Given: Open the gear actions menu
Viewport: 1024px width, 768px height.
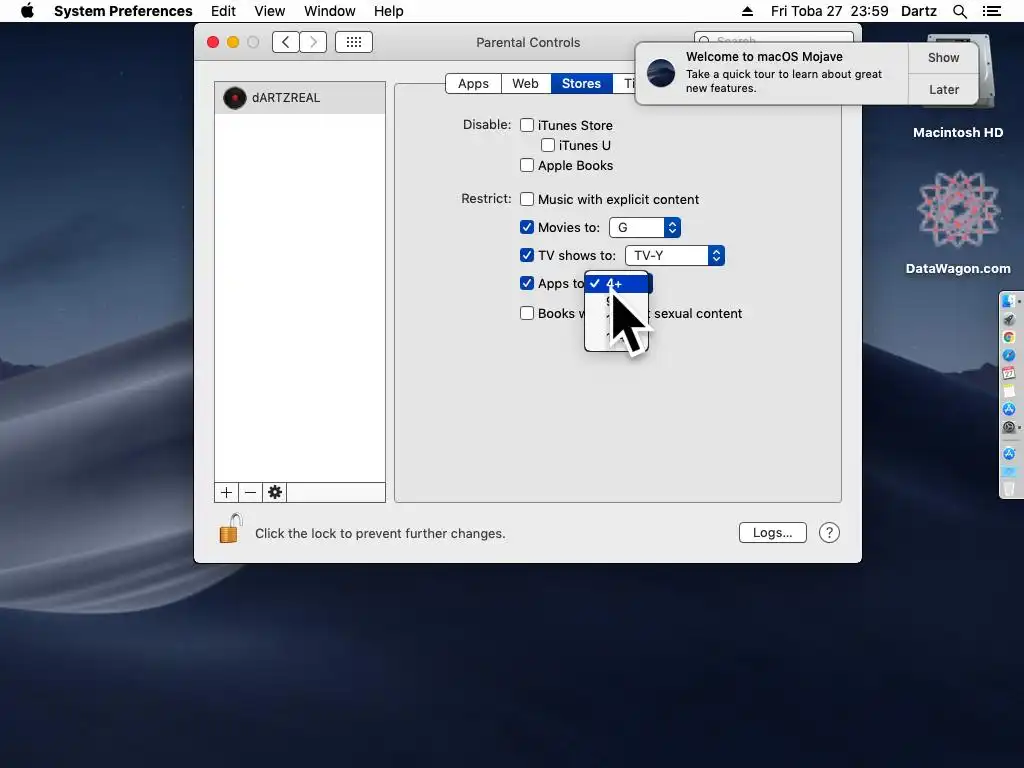Looking at the screenshot, I should click(x=275, y=492).
